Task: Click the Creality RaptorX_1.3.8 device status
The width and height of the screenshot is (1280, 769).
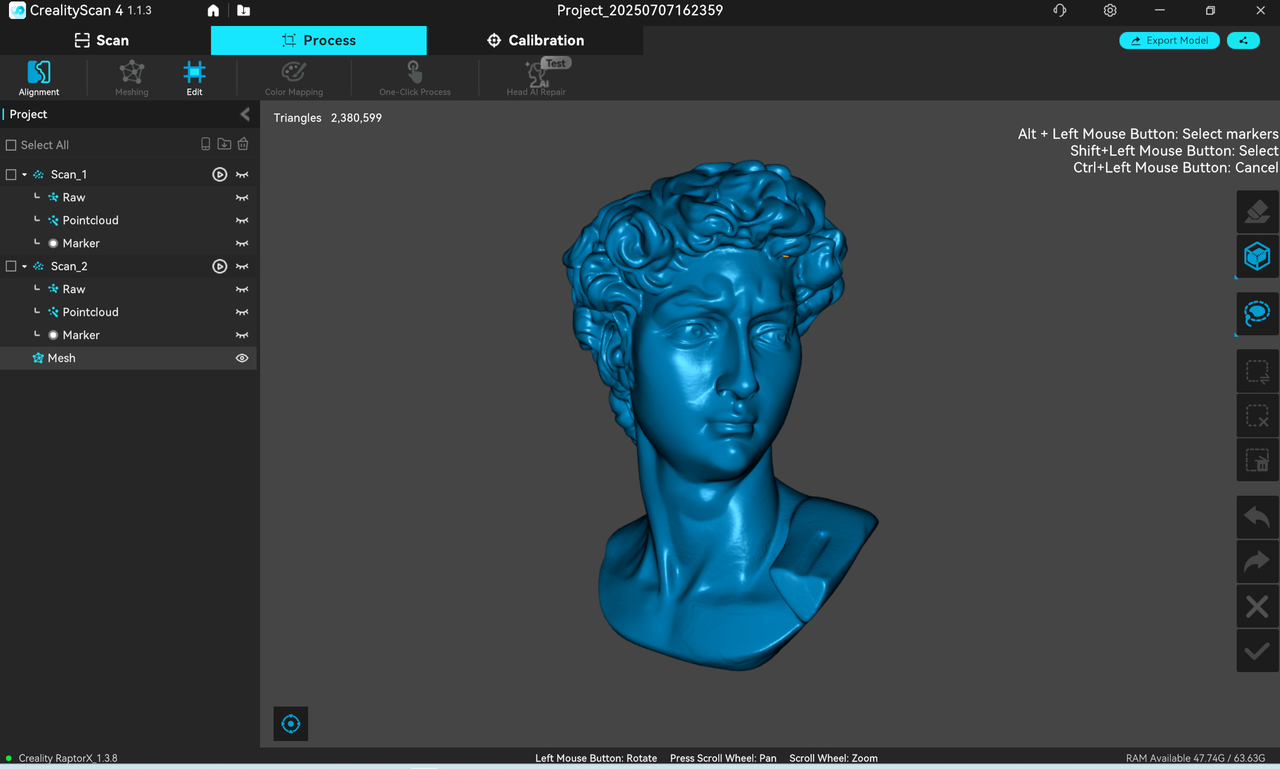Action: pos(68,758)
